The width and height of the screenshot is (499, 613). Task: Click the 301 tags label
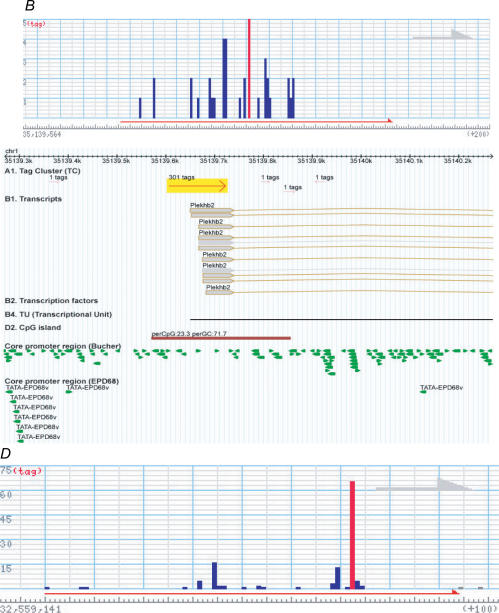[181, 177]
